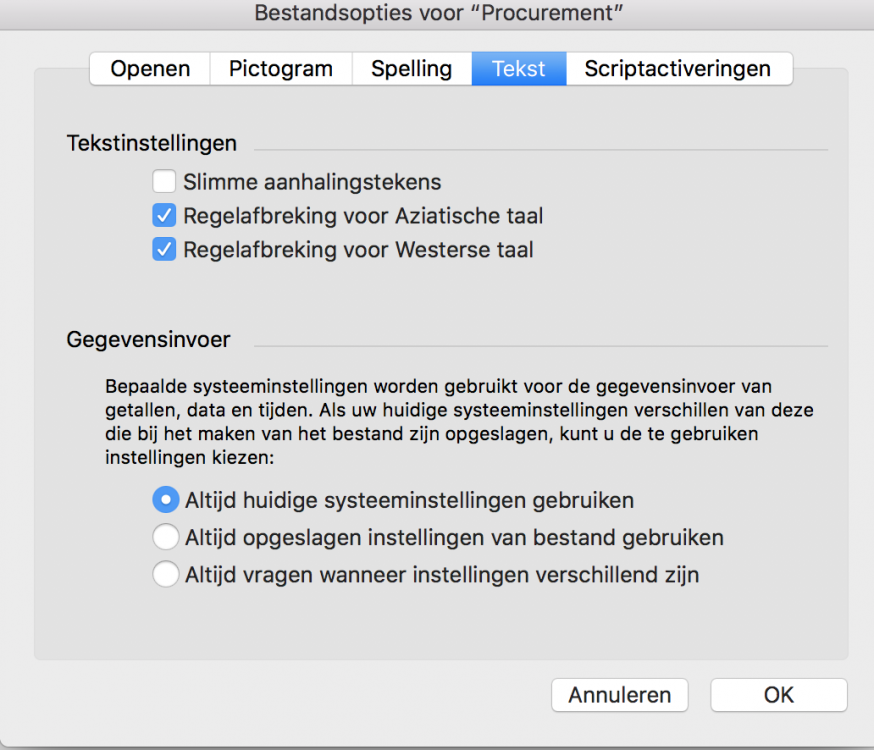Click the Regelafbreking voor Westerse taal label
874x750 pixels.
358,250
